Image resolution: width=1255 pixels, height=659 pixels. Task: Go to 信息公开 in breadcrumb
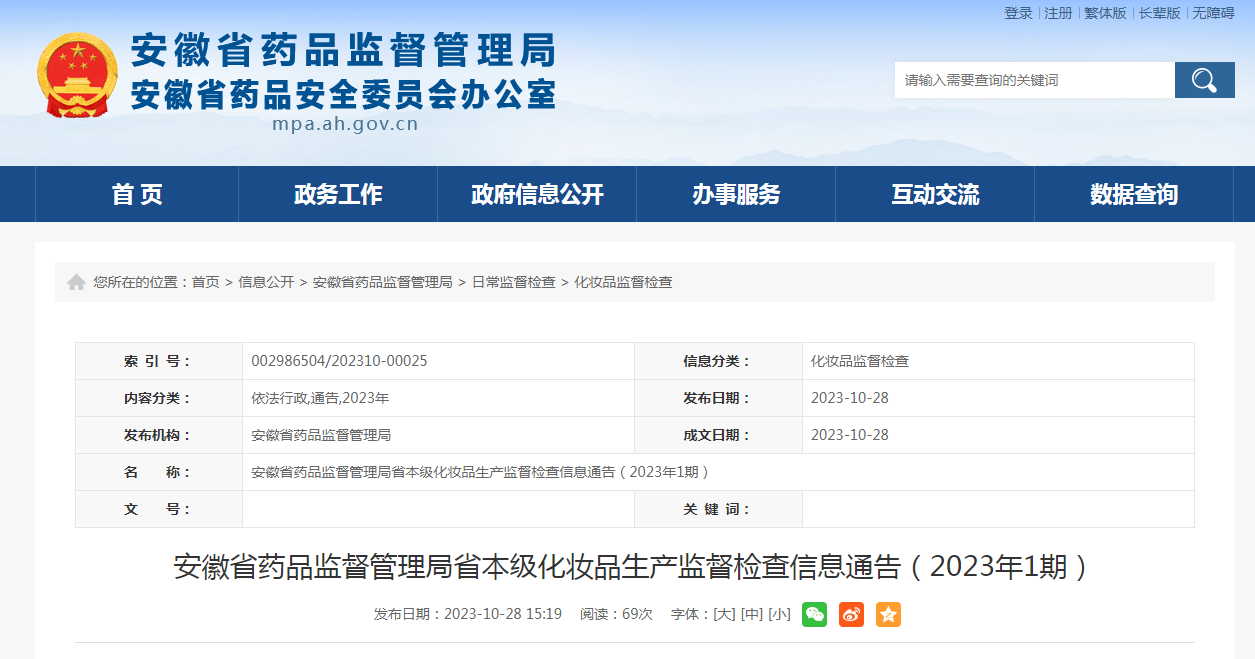pos(266,282)
